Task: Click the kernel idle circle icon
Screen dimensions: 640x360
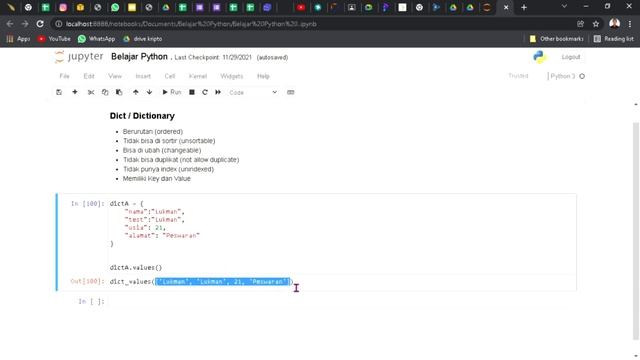Action: click(582, 76)
